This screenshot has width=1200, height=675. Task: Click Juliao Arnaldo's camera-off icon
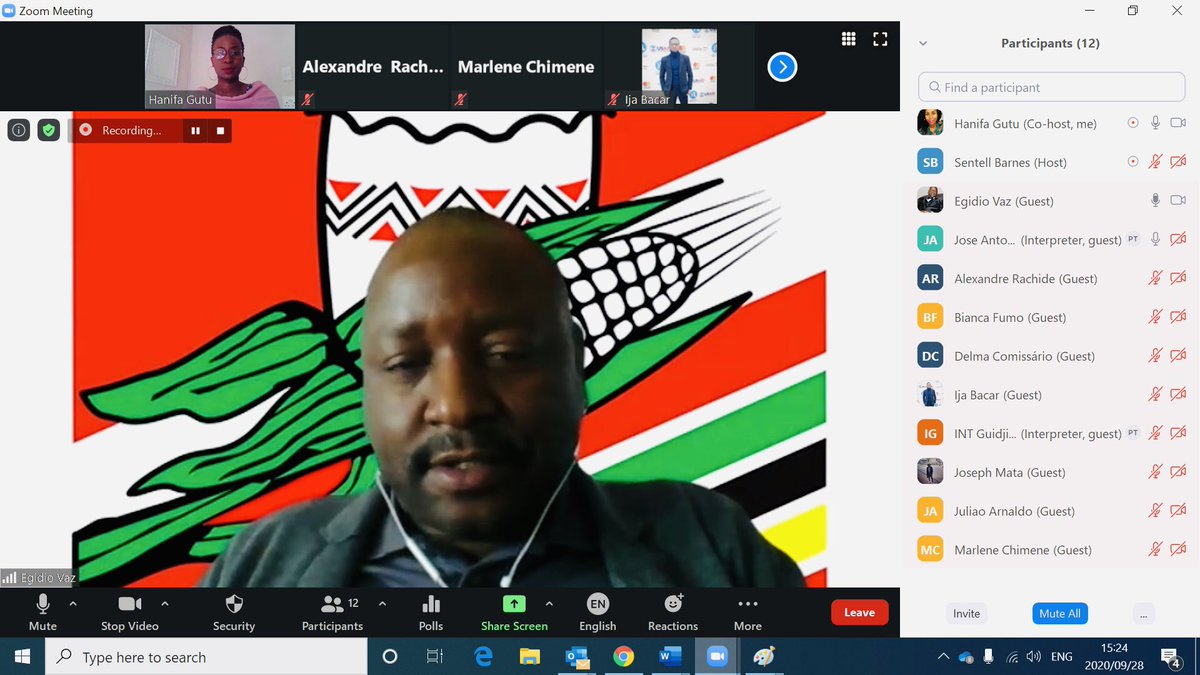click(1178, 511)
